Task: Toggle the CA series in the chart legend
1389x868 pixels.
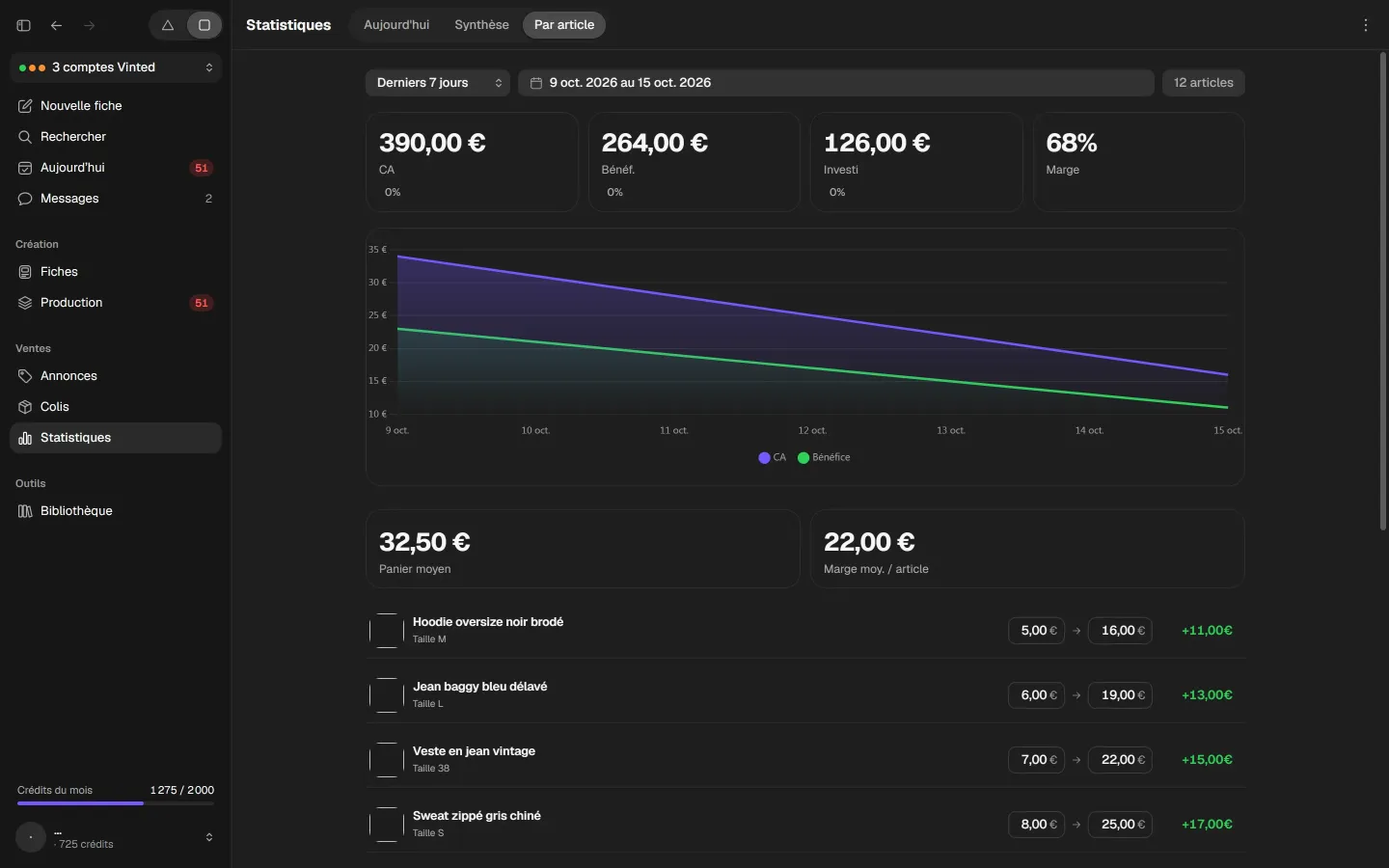Action: pos(773,458)
